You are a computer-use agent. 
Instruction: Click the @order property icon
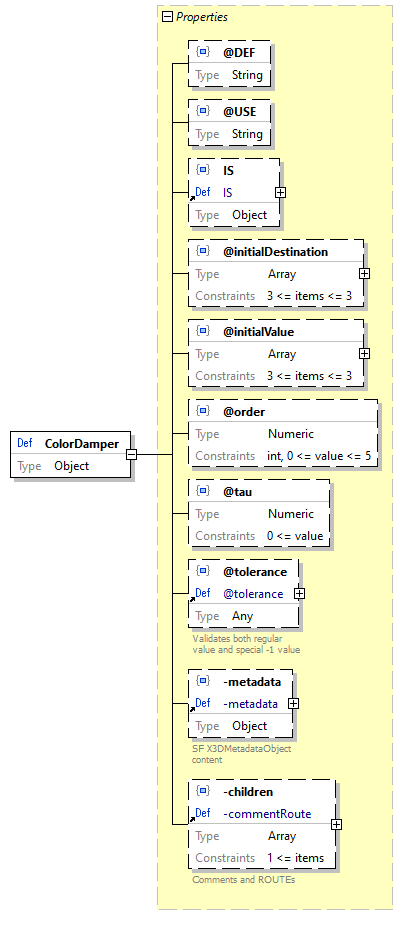pyautogui.click(x=203, y=411)
